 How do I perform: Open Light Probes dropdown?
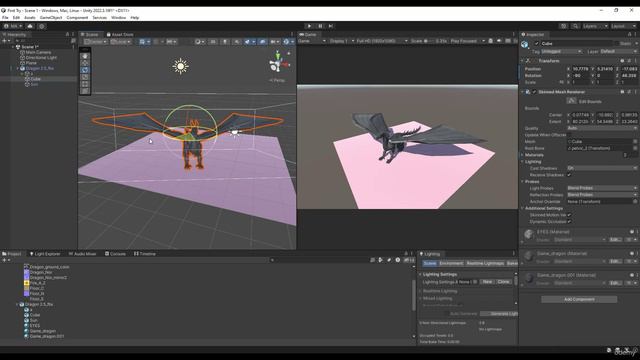tap(602, 188)
